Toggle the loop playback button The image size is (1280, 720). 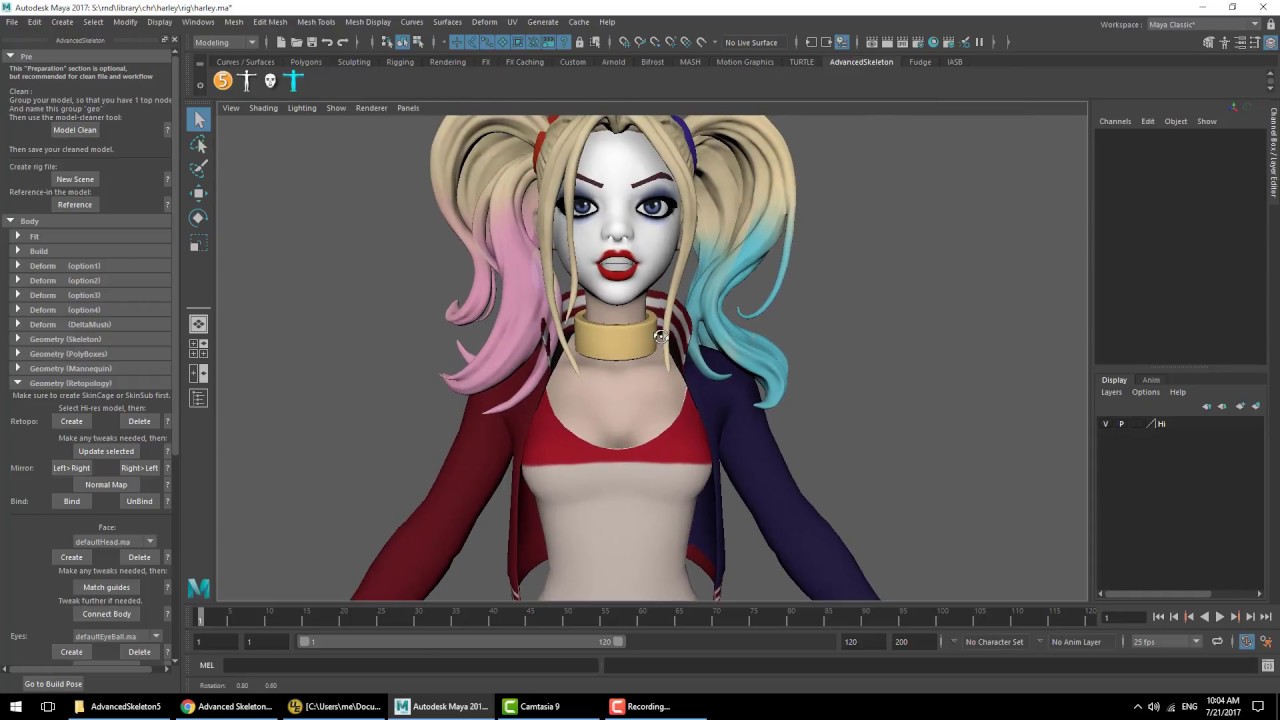point(1217,642)
